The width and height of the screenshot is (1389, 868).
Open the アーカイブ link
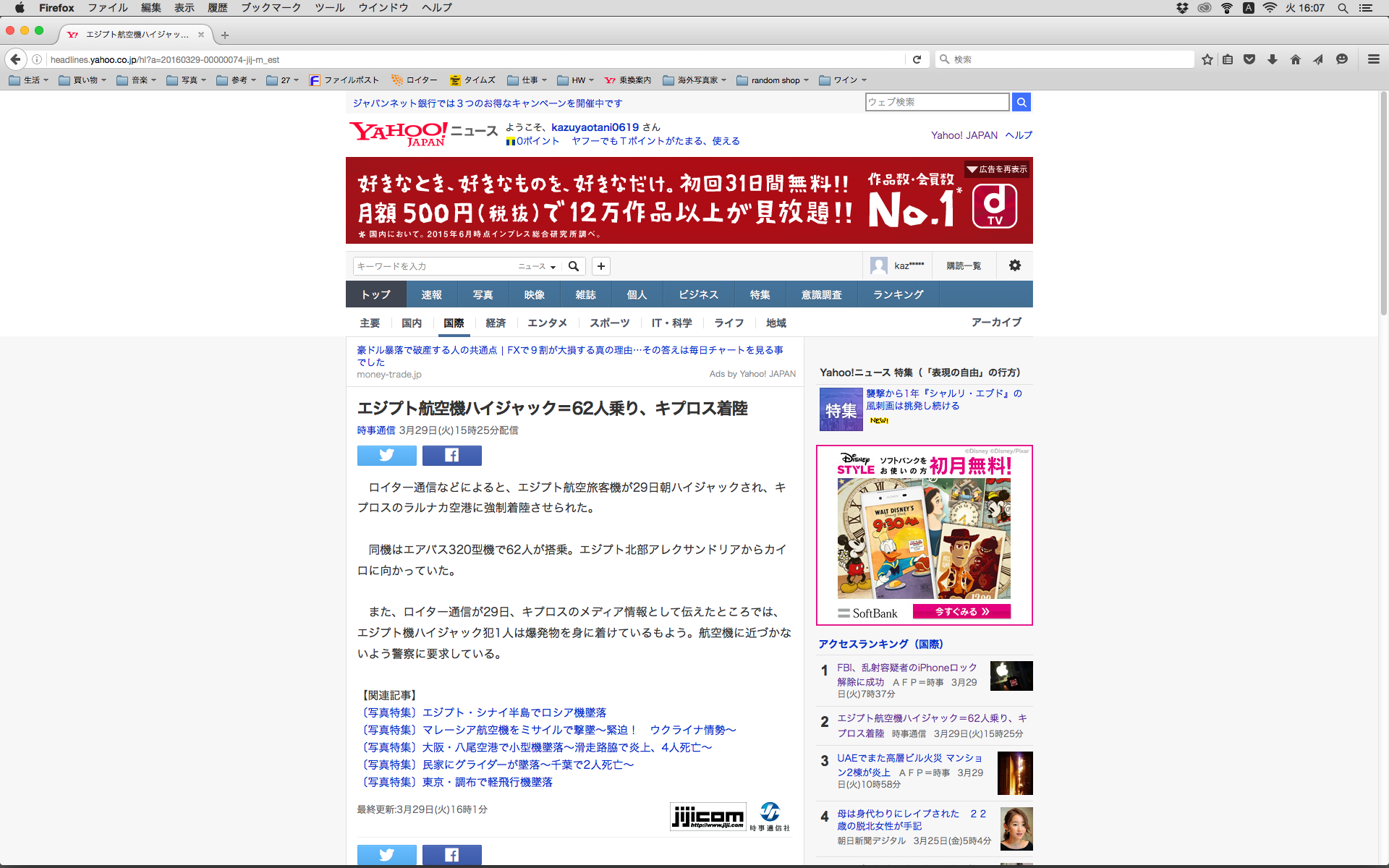[995, 322]
